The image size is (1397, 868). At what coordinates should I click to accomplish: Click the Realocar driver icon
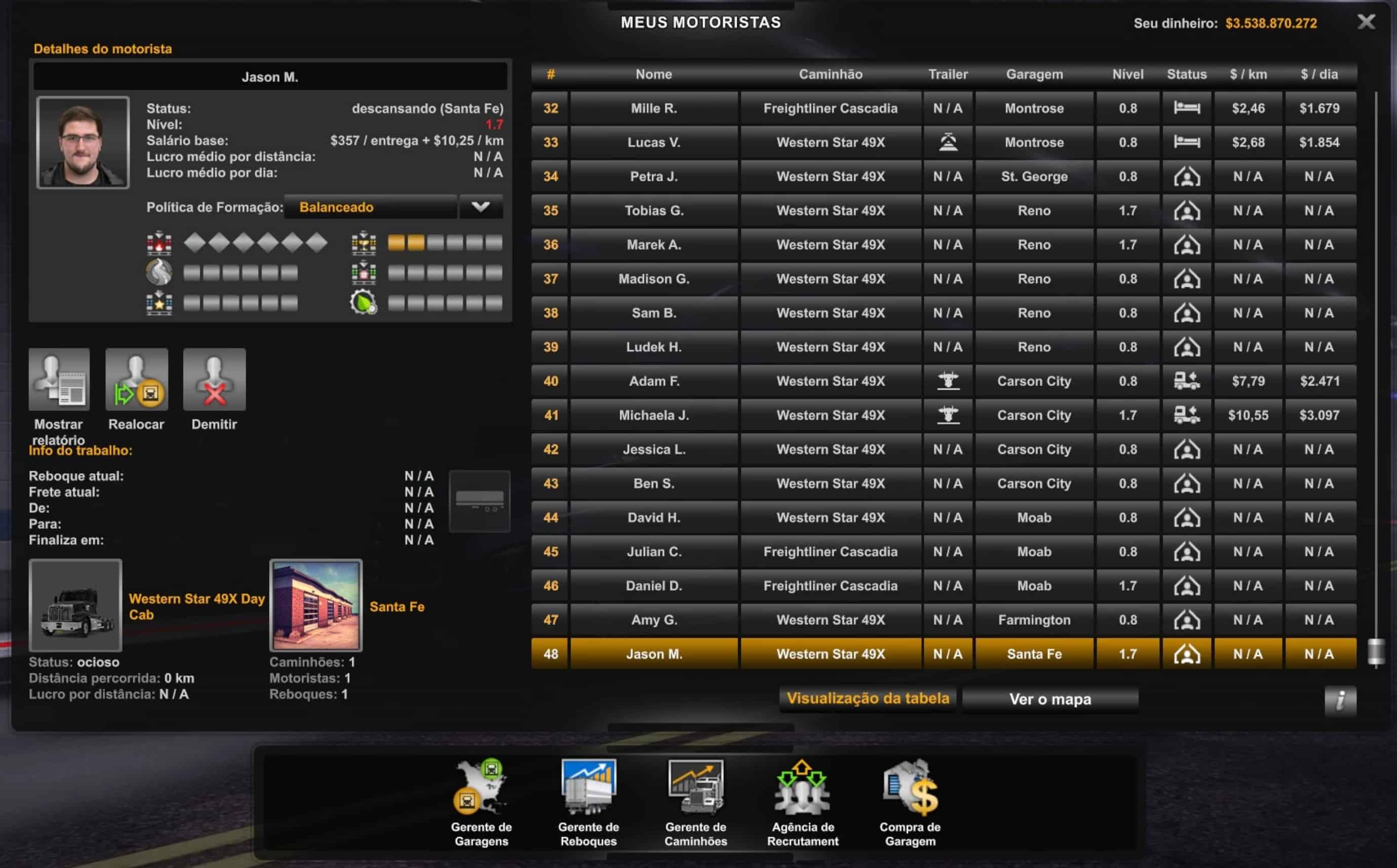[x=137, y=380]
